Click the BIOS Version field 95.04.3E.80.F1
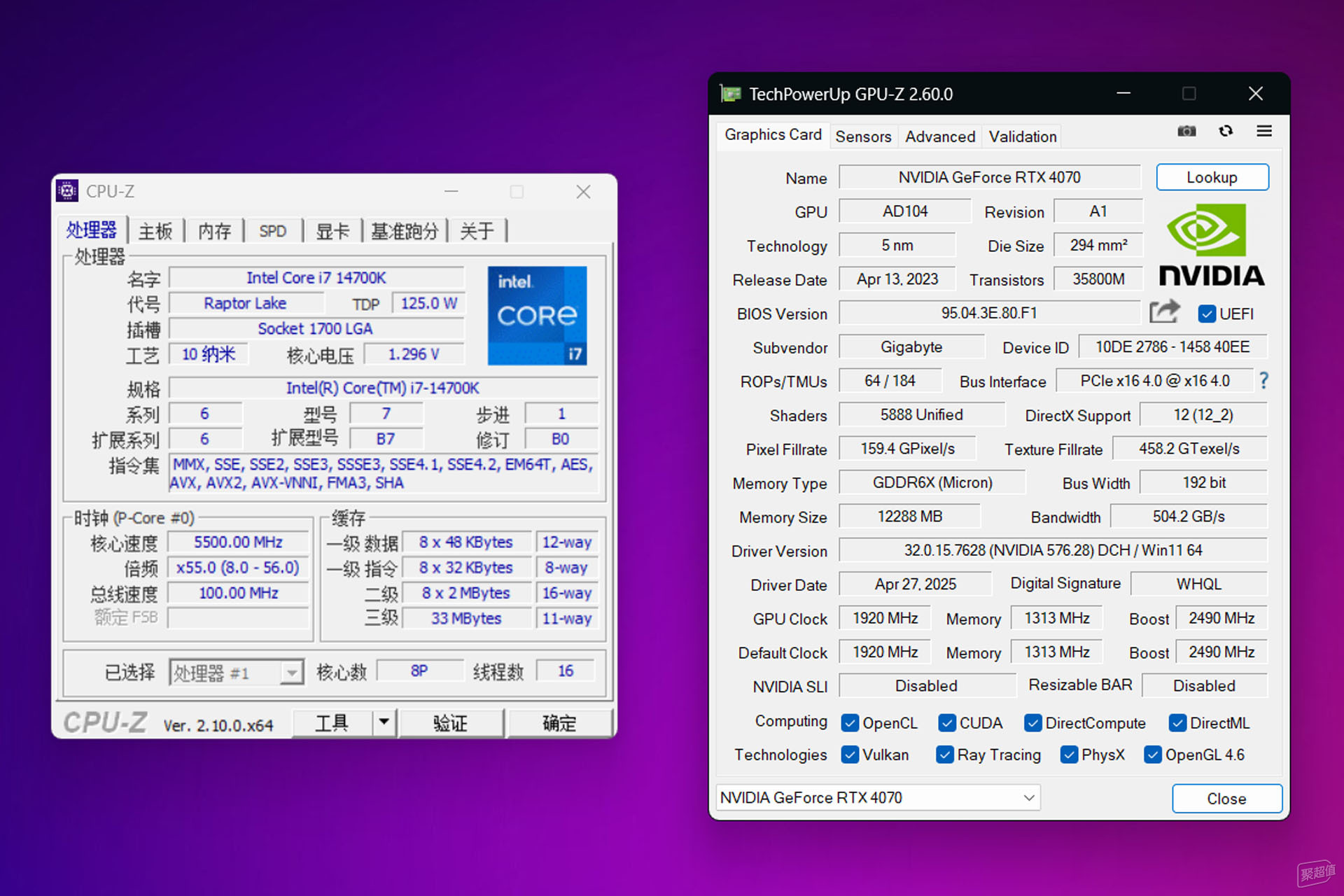The width and height of the screenshot is (1344, 896). click(989, 313)
